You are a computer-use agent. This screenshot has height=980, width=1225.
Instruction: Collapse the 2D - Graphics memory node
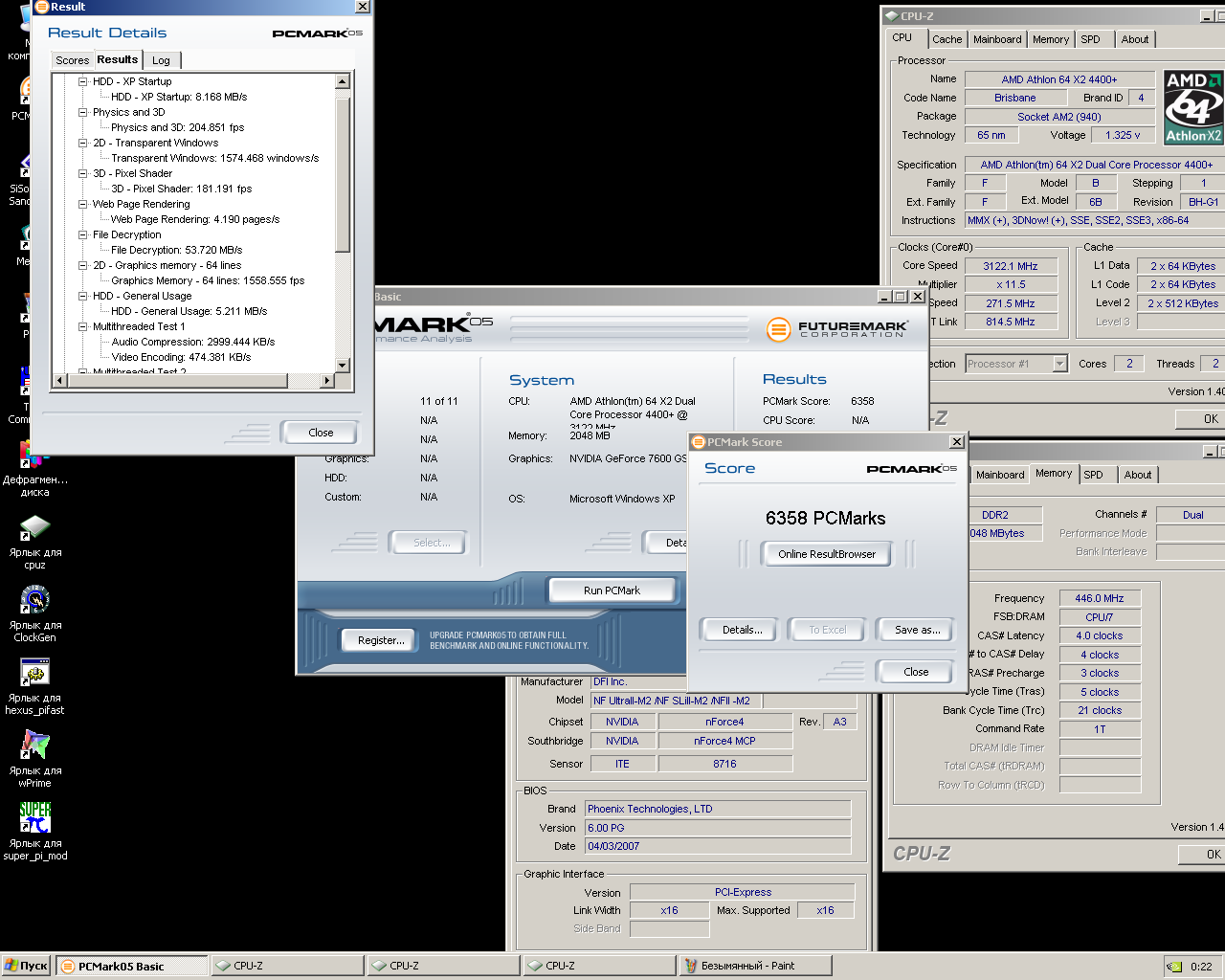(83, 265)
